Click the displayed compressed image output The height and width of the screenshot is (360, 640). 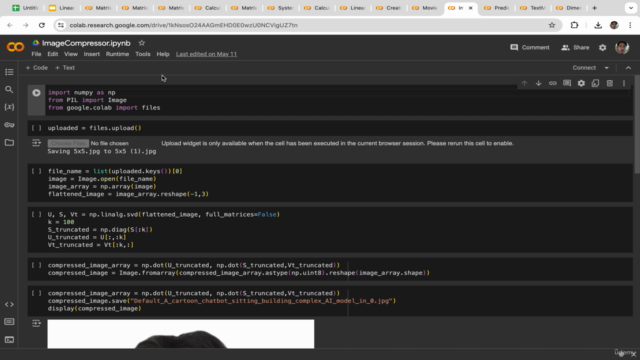(x=181, y=334)
